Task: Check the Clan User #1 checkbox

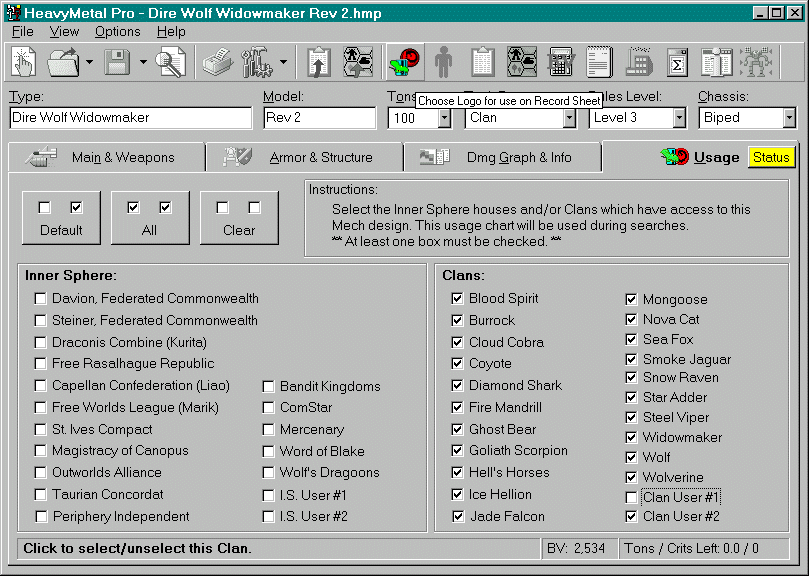Action: (631, 498)
